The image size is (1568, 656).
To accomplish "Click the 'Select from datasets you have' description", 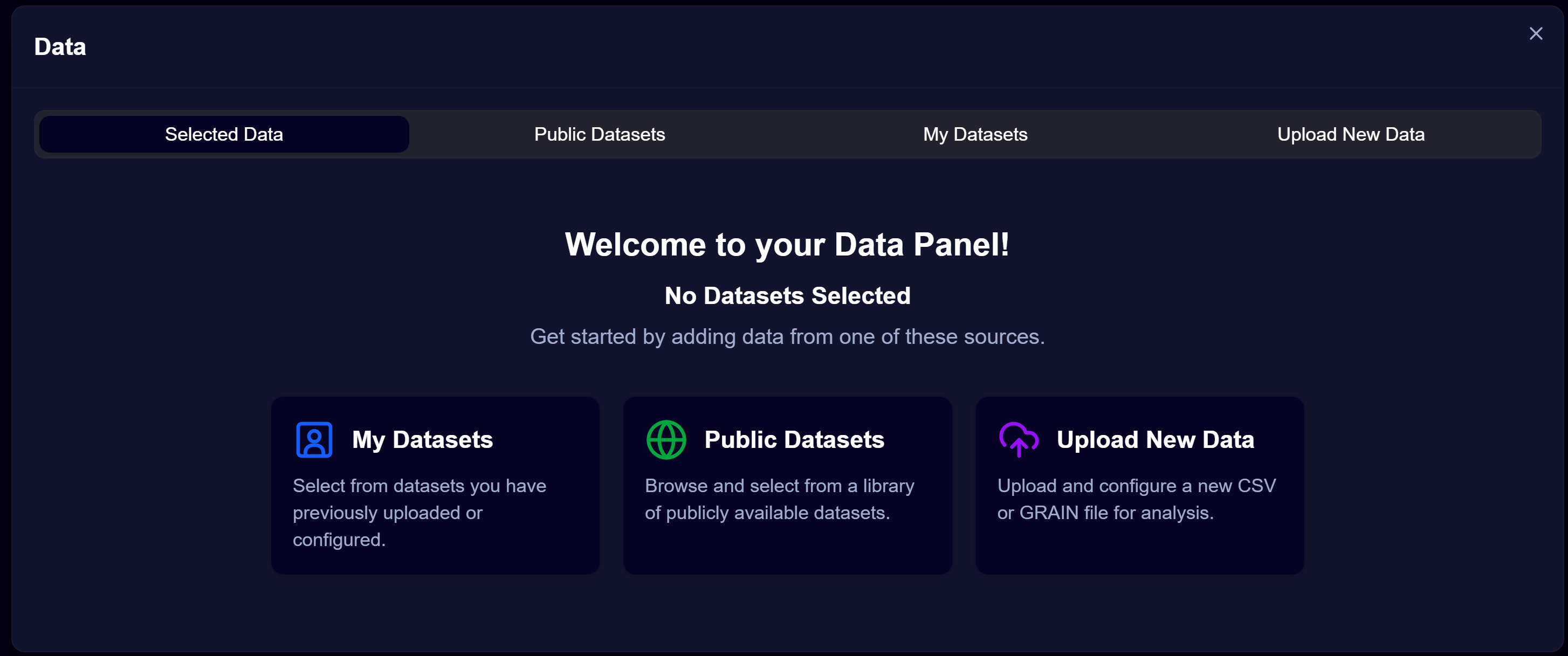I will (x=419, y=486).
